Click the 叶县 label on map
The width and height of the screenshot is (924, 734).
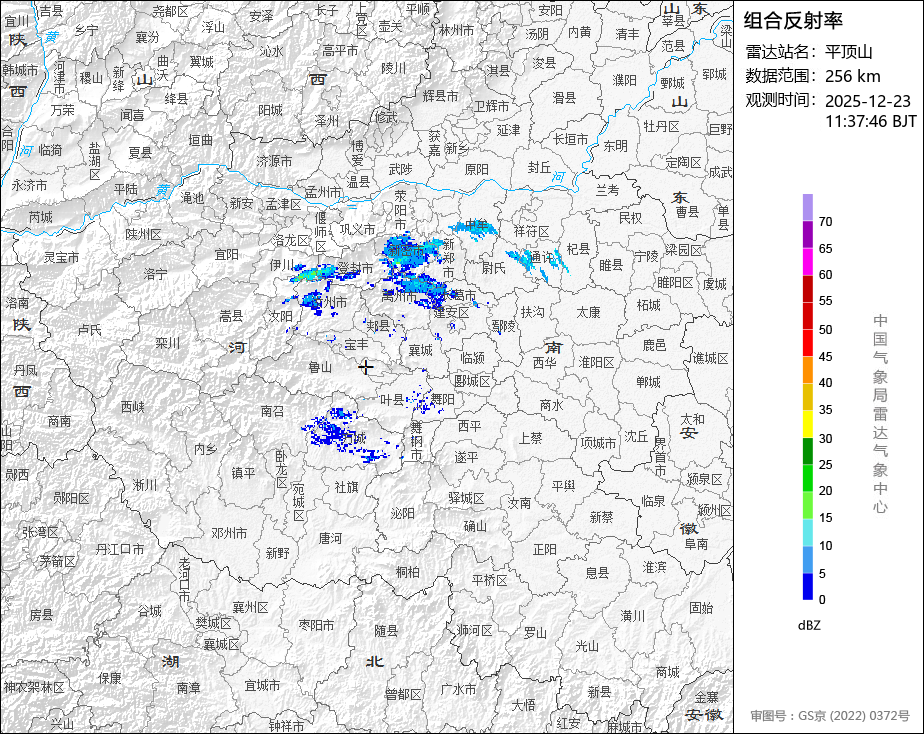point(391,400)
